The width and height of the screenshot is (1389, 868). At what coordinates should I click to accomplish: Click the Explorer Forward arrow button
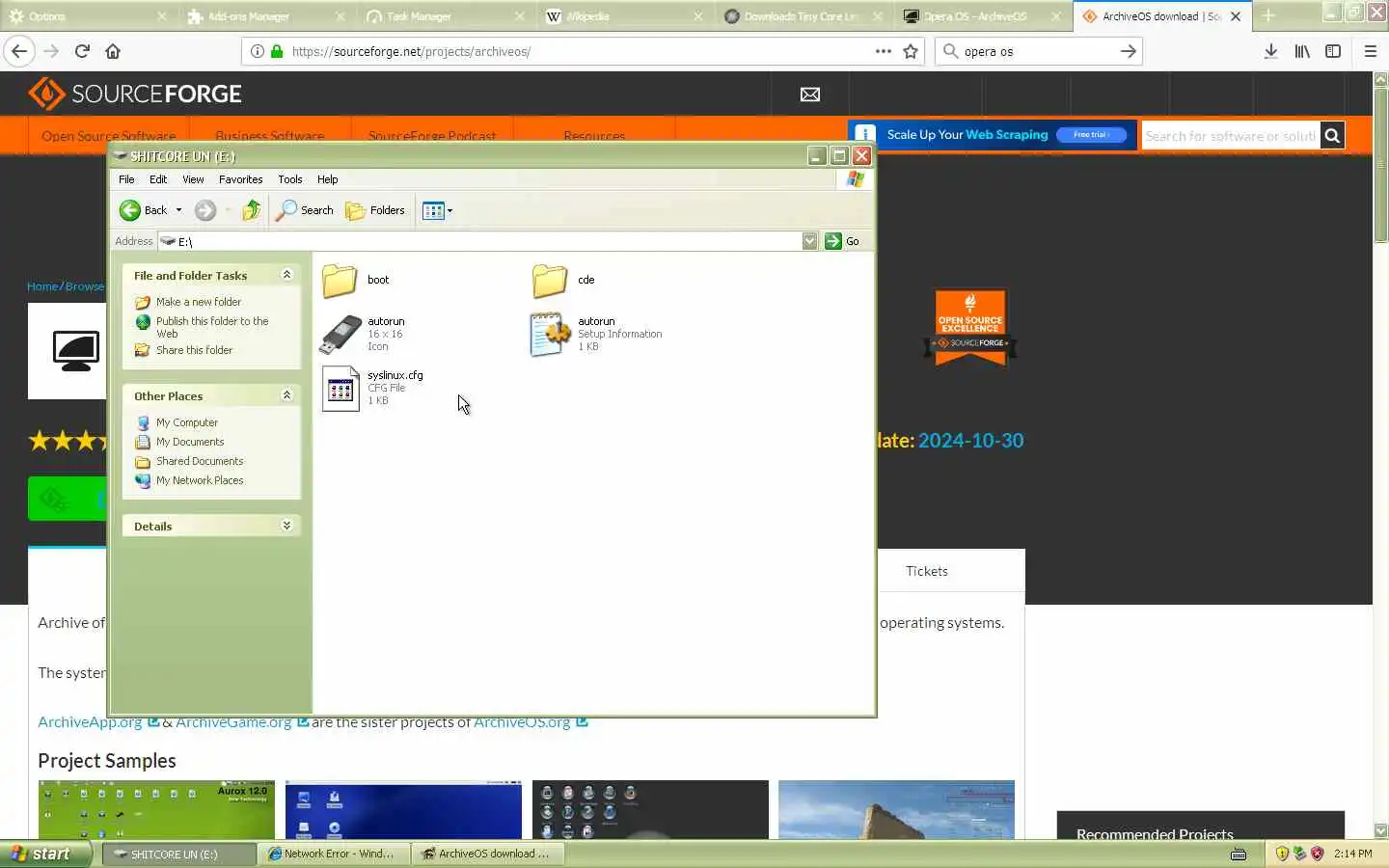(204, 210)
